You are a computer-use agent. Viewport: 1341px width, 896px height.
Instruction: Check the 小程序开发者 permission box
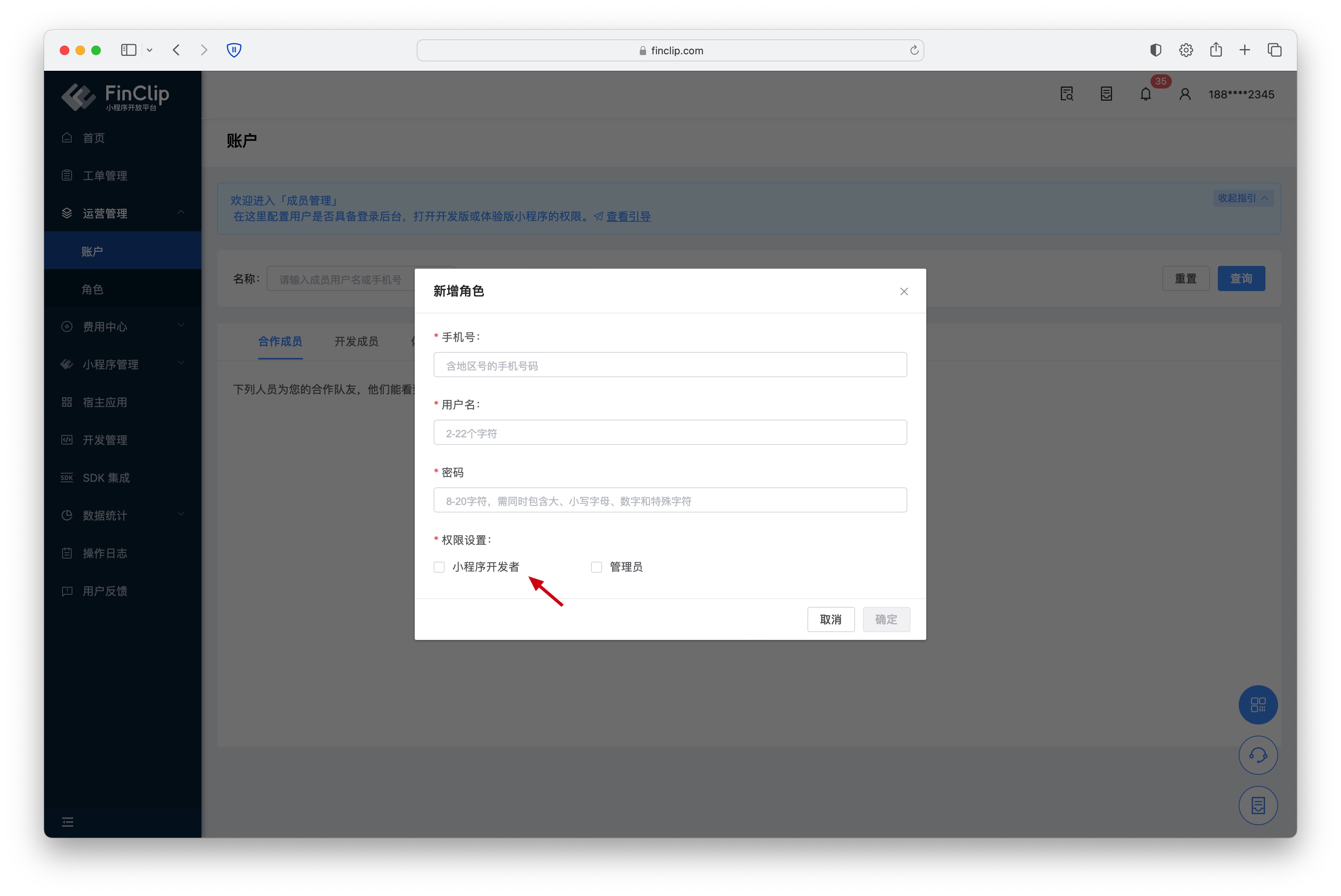pos(439,567)
